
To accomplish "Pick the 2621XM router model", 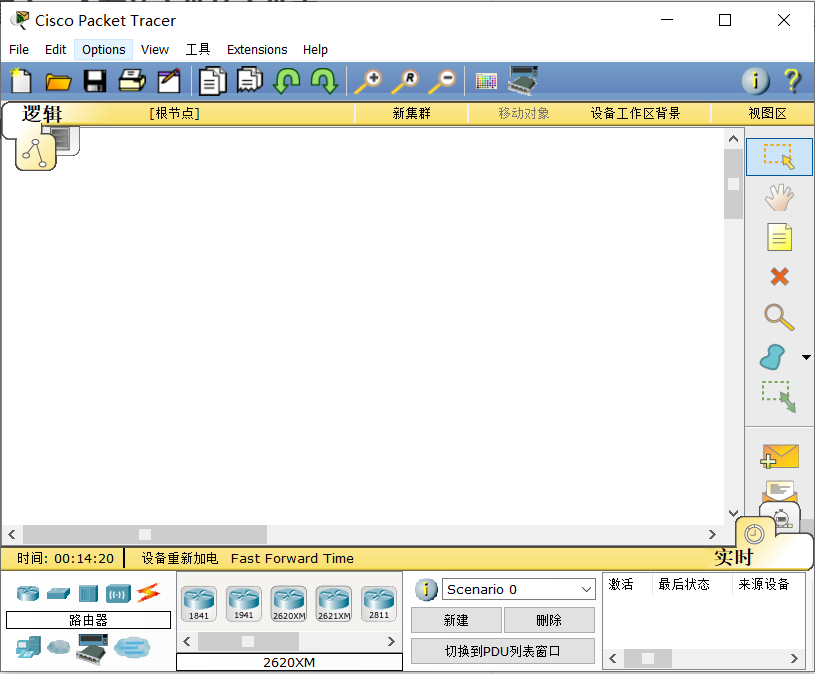I will [334, 603].
